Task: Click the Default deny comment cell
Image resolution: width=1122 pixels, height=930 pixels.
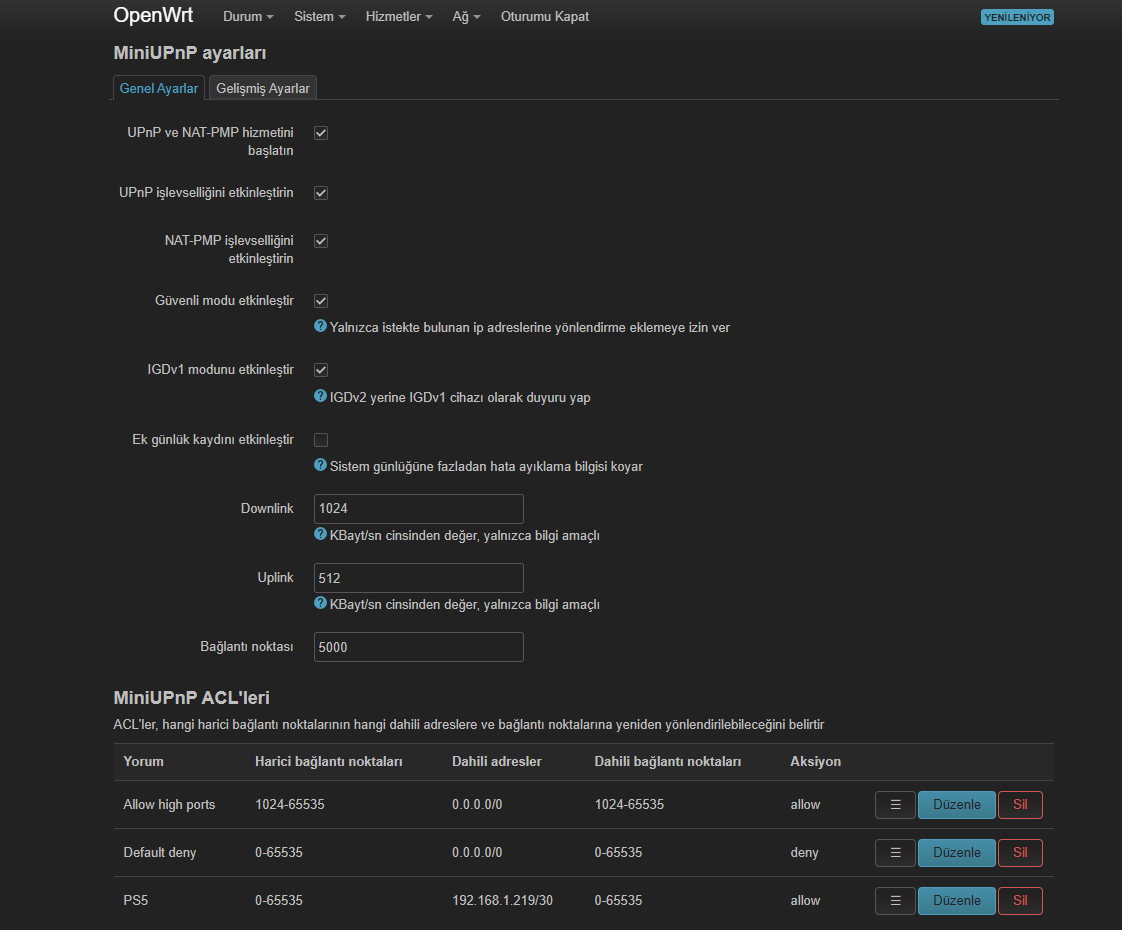Action: 160,853
